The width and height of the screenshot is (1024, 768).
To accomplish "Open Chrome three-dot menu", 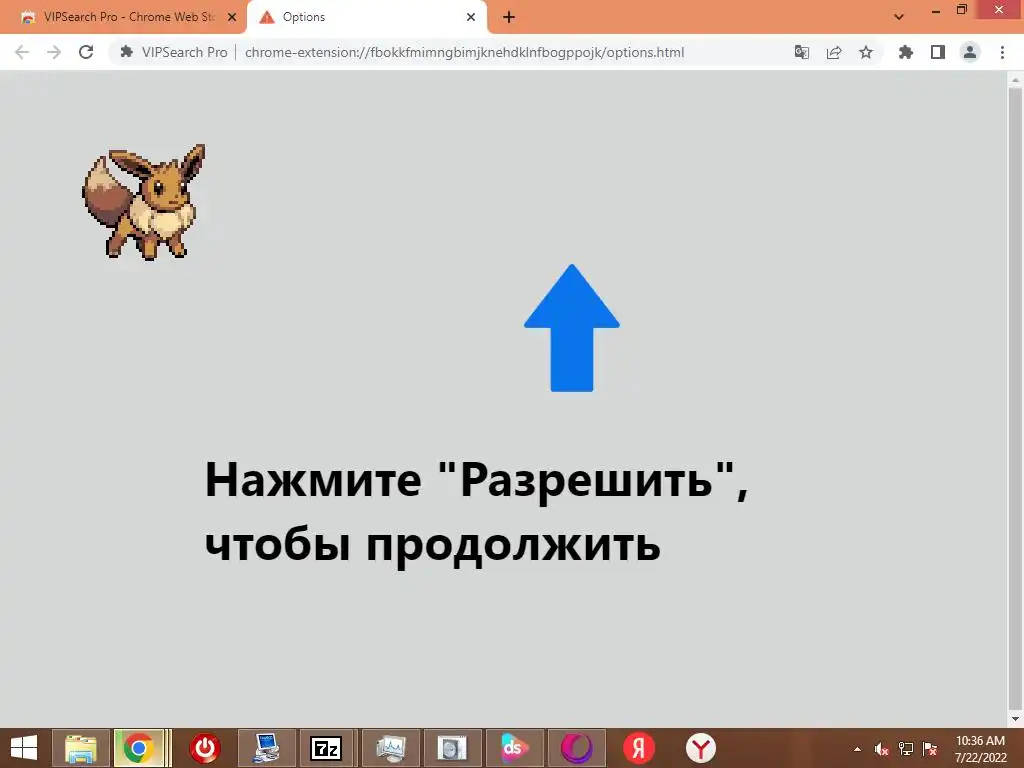I will pyautogui.click(x=1002, y=52).
